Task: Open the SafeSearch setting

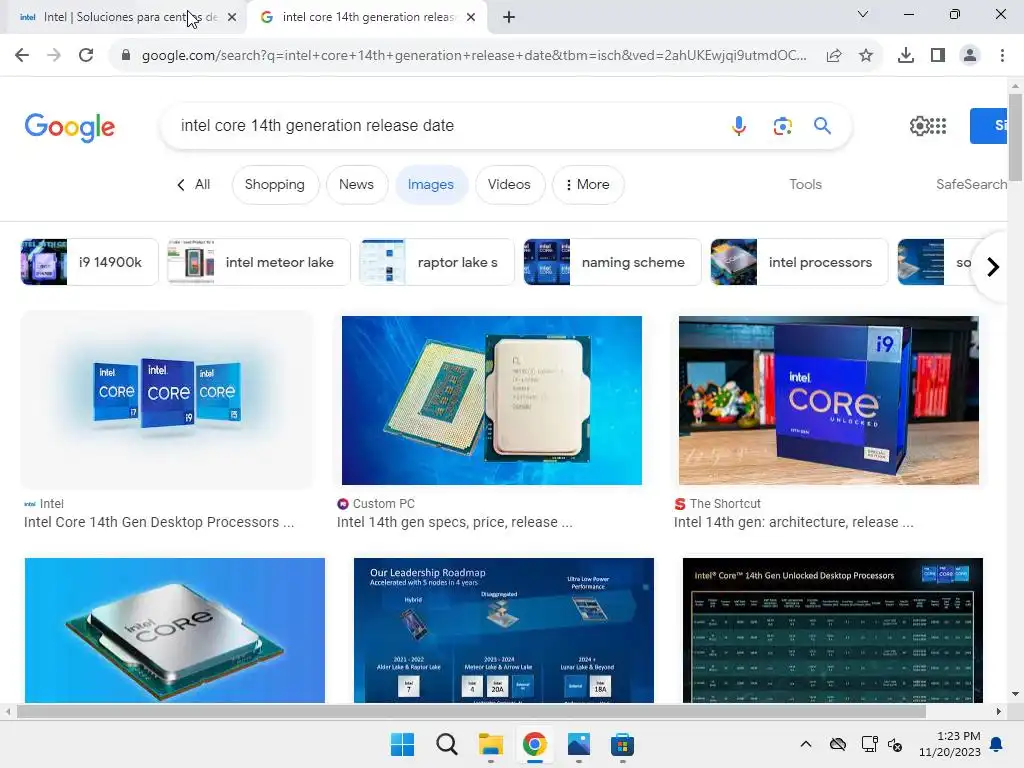Action: tap(971, 185)
